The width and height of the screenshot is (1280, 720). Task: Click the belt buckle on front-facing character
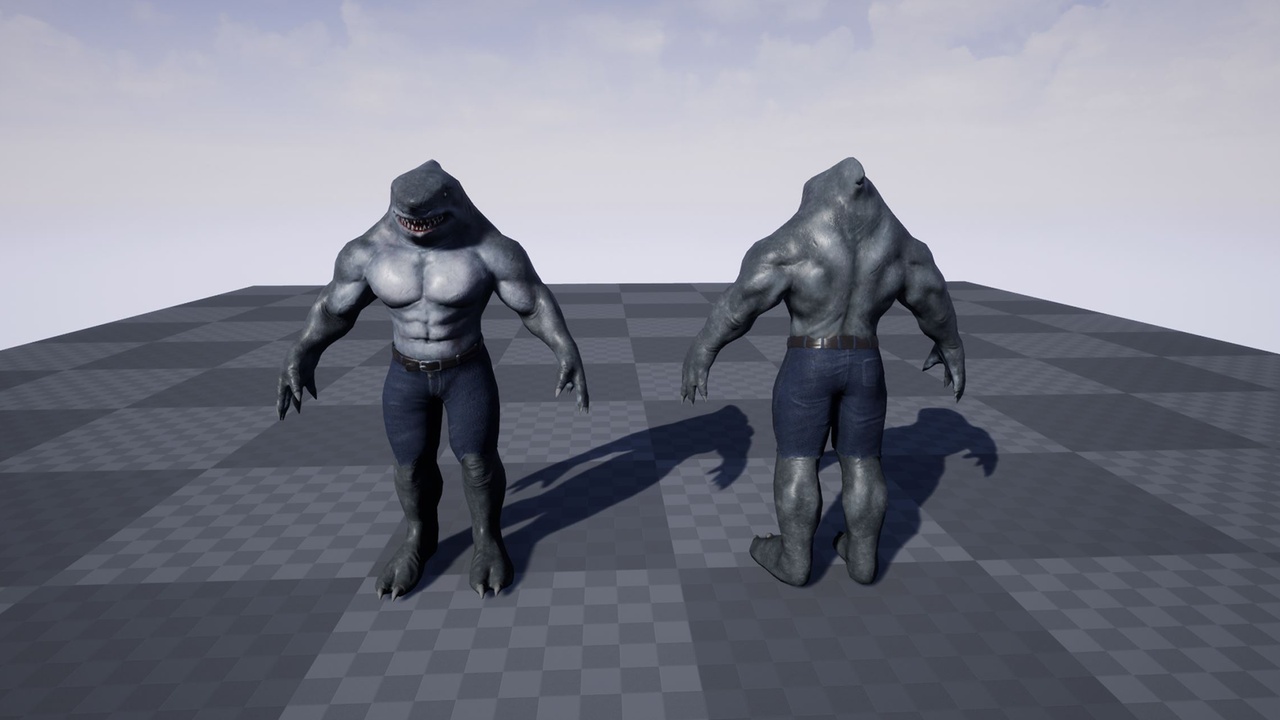point(430,366)
